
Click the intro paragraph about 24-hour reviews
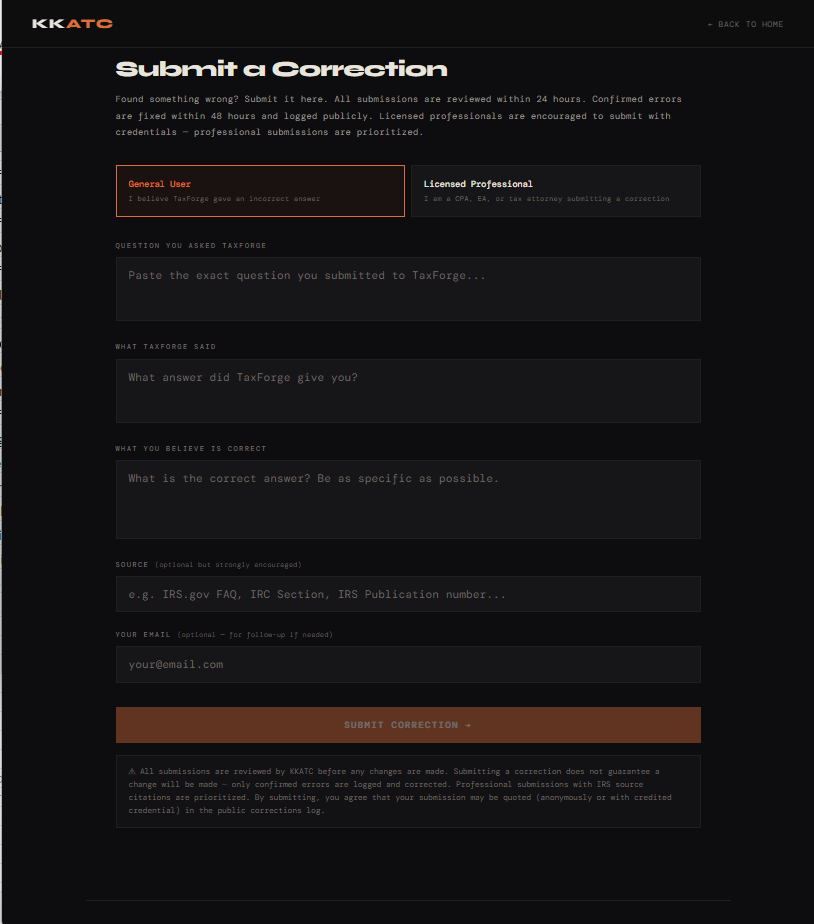coord(398,115)
